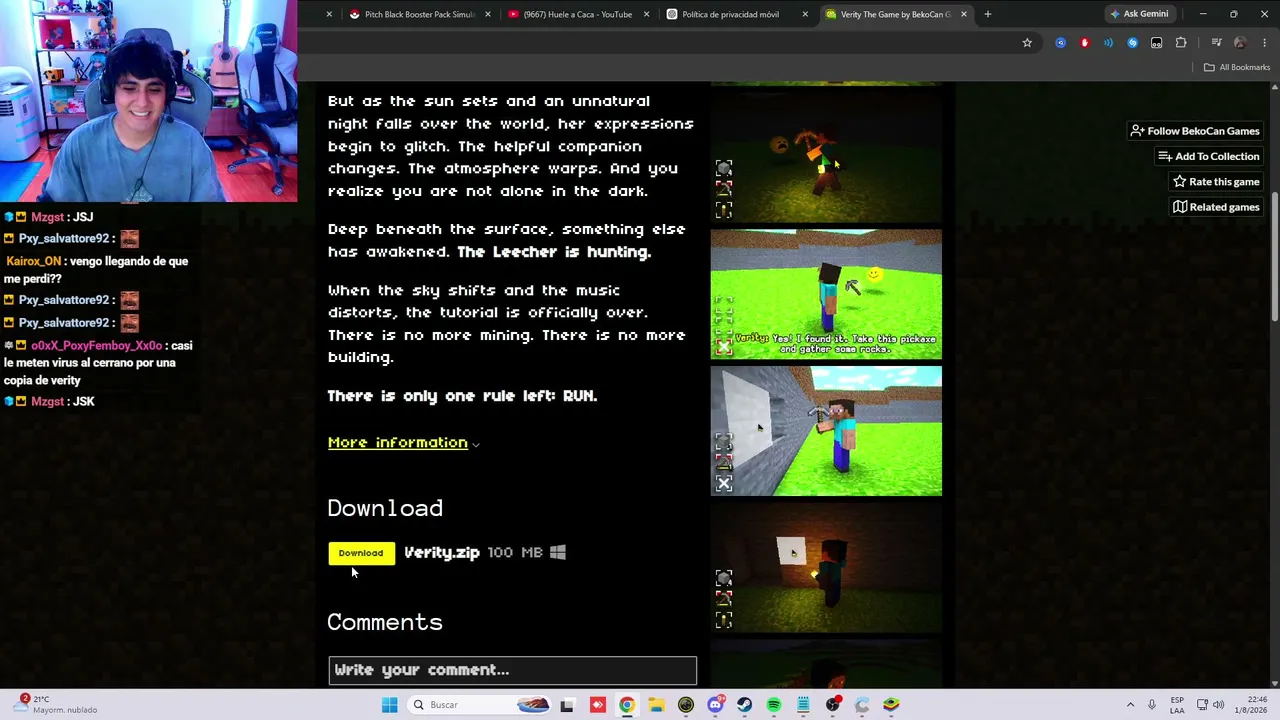Open the media controls toolbar icon
Image resolution: width=1280 pixels, height=720 pixels.
pyautogui.click(x=1216, y=43)
